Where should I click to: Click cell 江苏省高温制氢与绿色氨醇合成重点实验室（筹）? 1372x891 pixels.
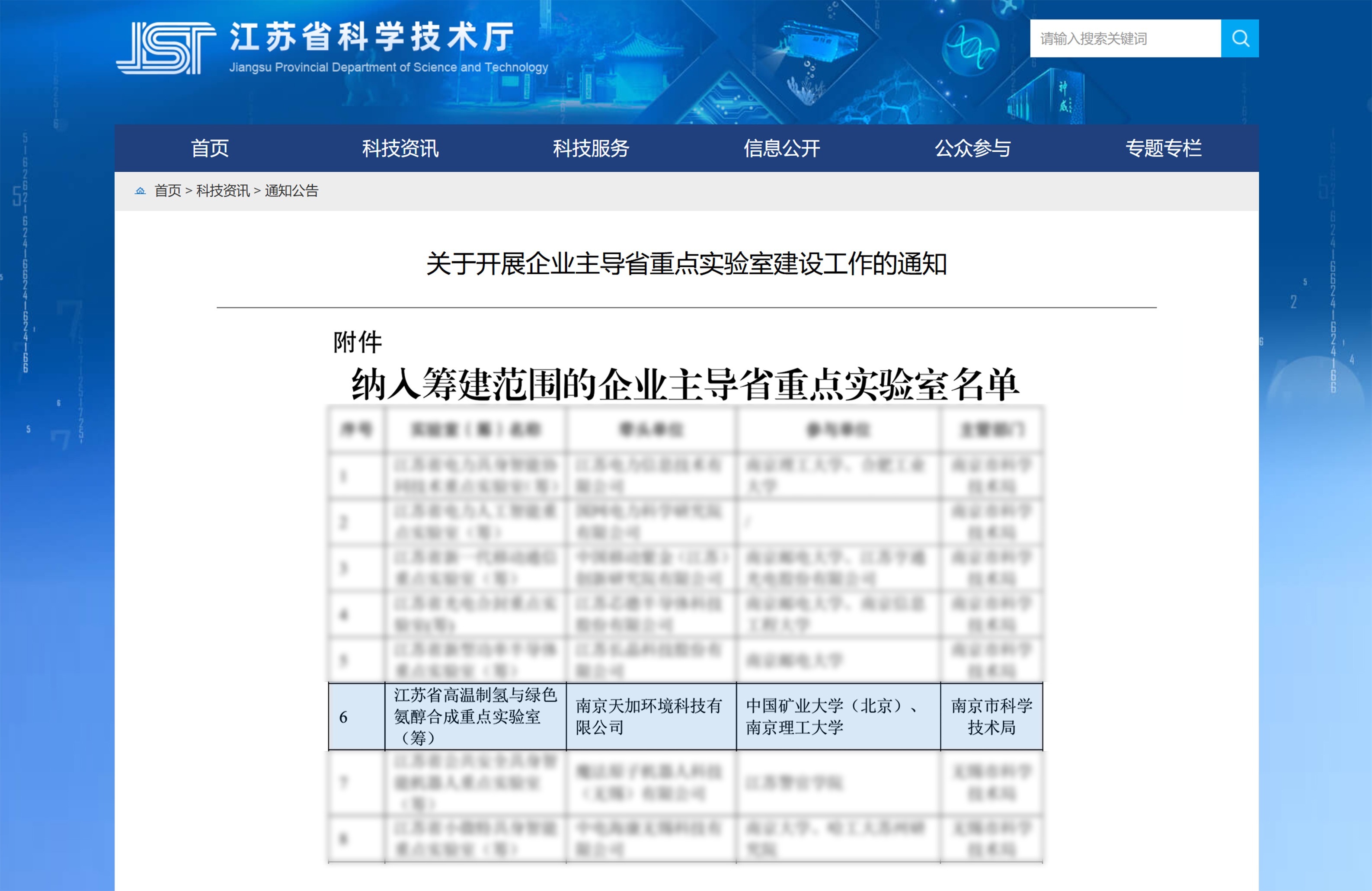(476, 717)
